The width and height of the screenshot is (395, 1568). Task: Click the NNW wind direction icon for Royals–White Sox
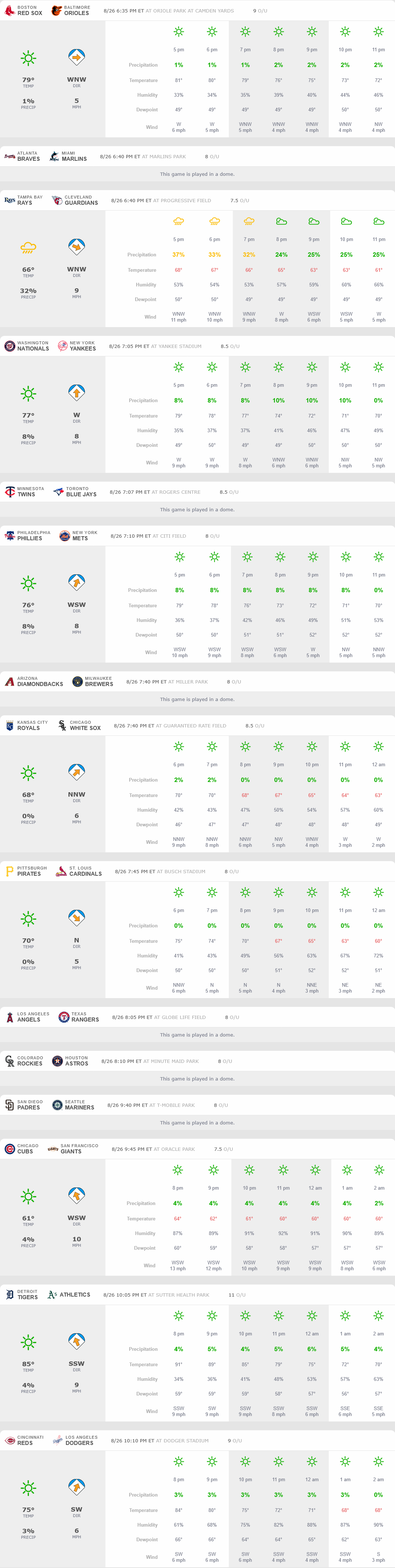[77, 772]
